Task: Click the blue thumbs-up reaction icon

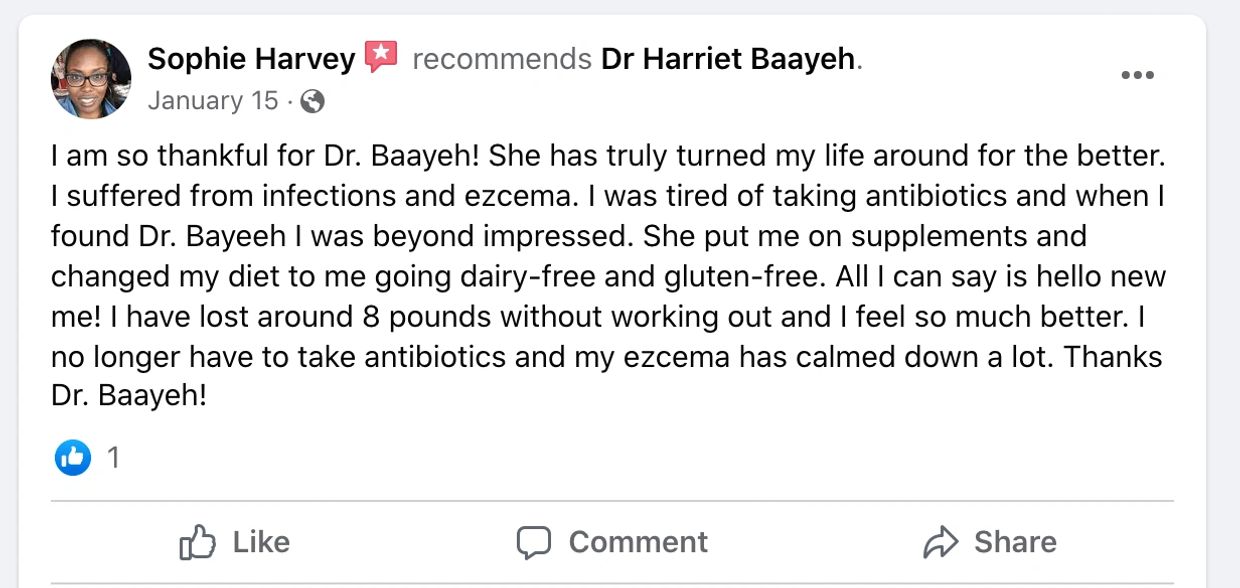Action: [x=73, y=458]
